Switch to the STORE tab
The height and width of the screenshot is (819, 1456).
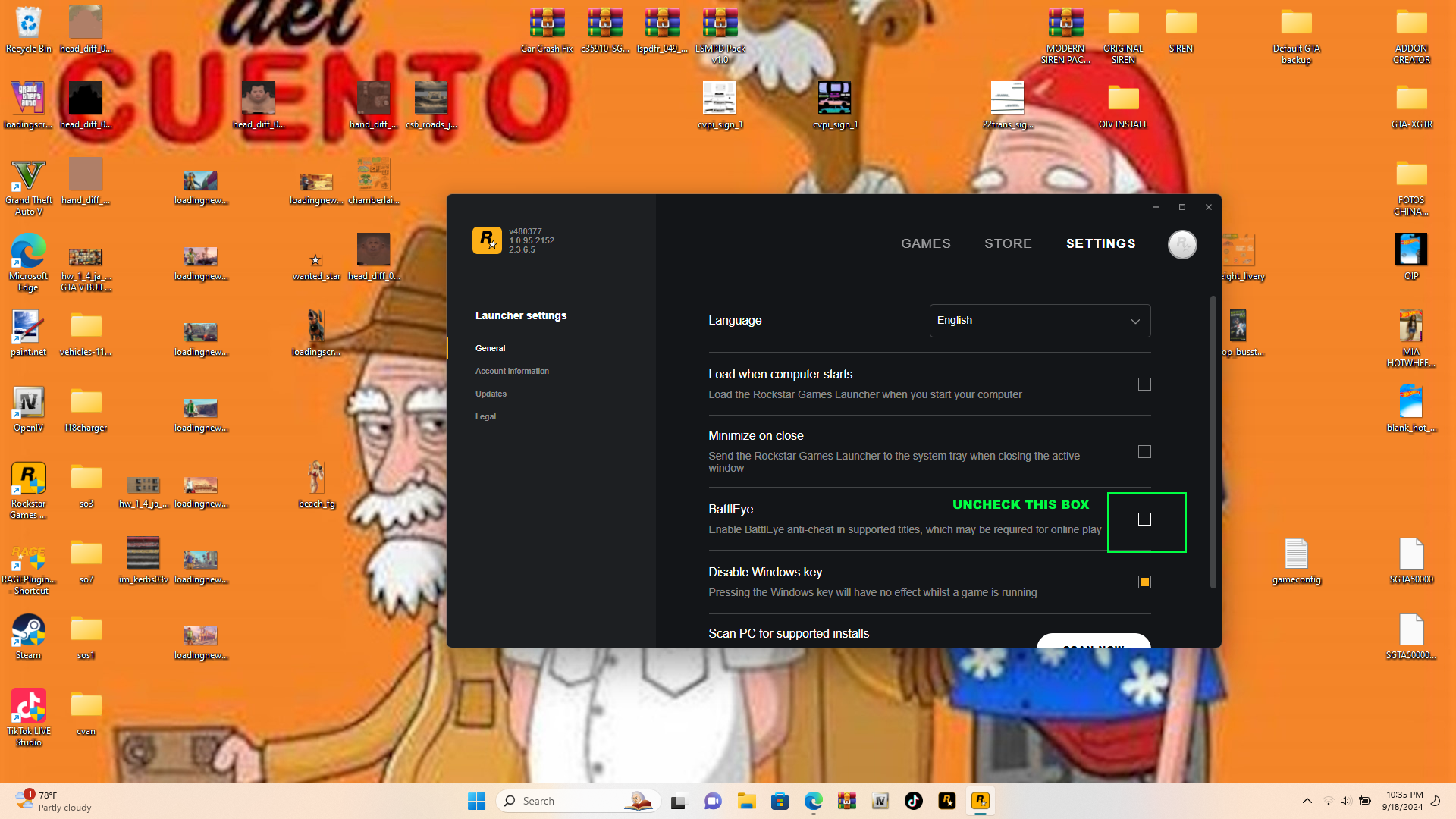(x=1008, y=243)
